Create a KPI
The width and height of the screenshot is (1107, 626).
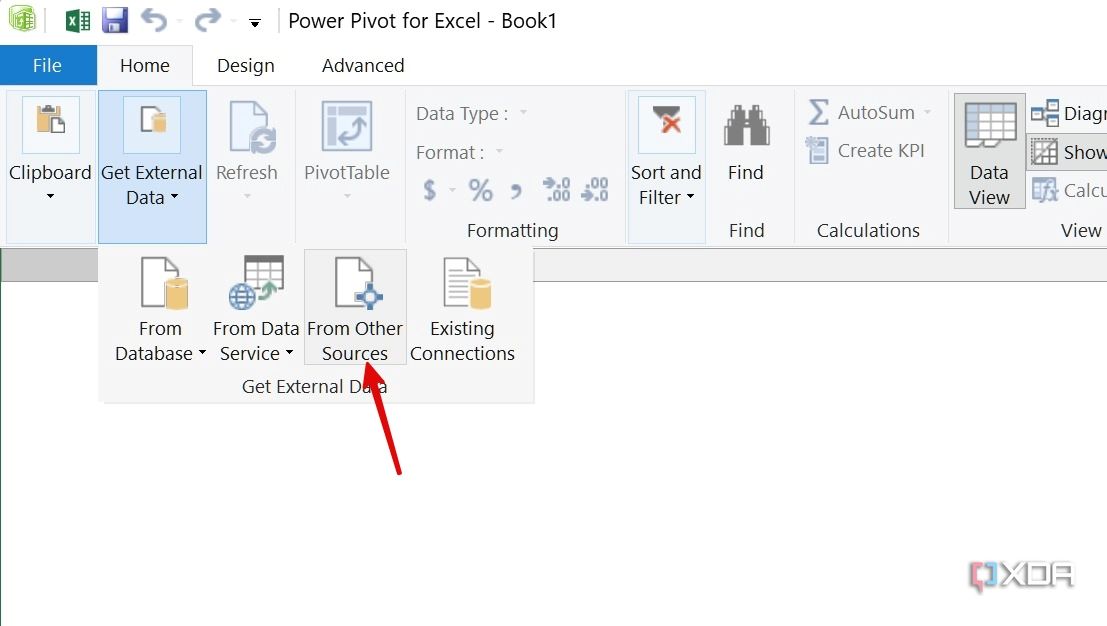coord(866,150)
